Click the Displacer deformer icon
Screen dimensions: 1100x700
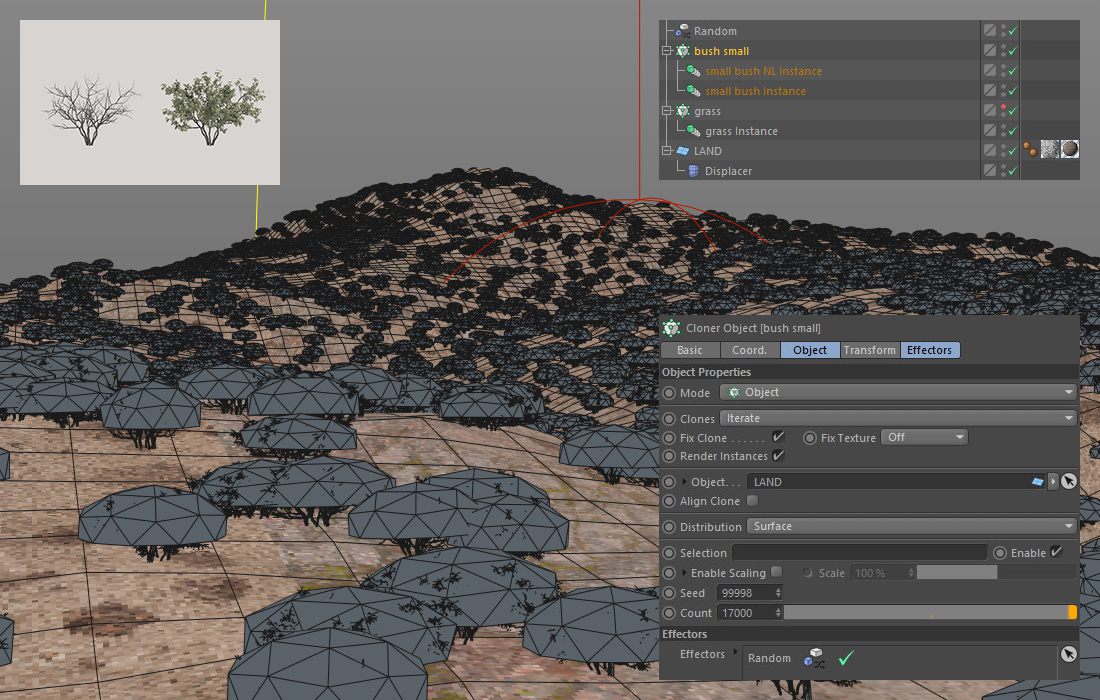[693, 171]
